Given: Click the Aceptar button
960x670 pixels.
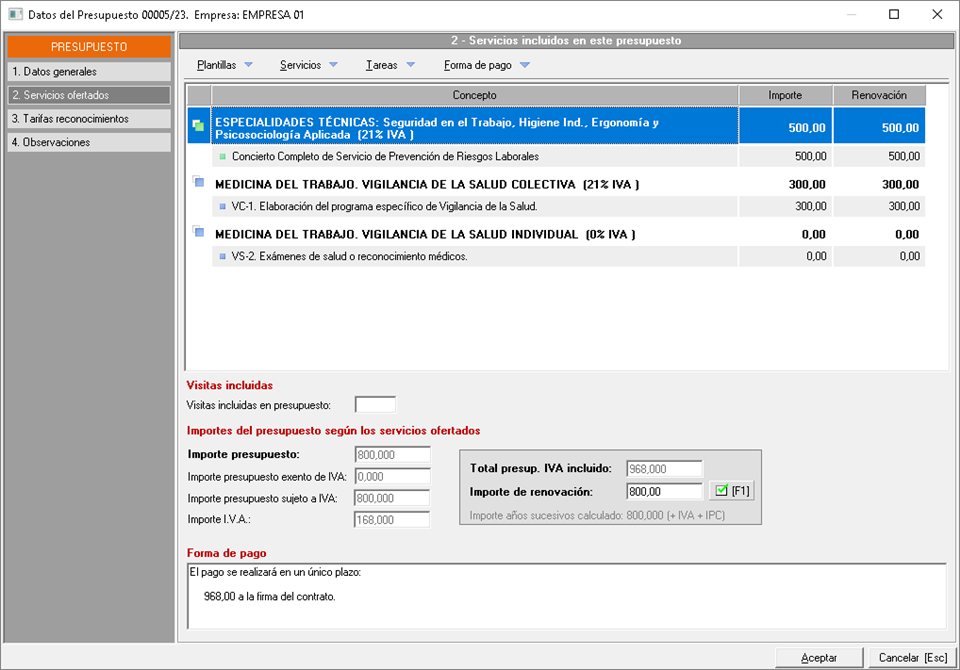Looking at the screenshot, I should click(819, 657).
